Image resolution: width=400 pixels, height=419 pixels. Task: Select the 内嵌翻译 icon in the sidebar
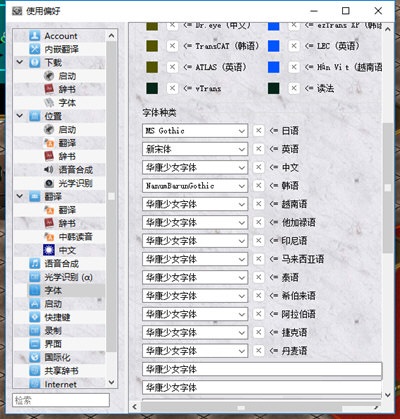click(35, 49)
